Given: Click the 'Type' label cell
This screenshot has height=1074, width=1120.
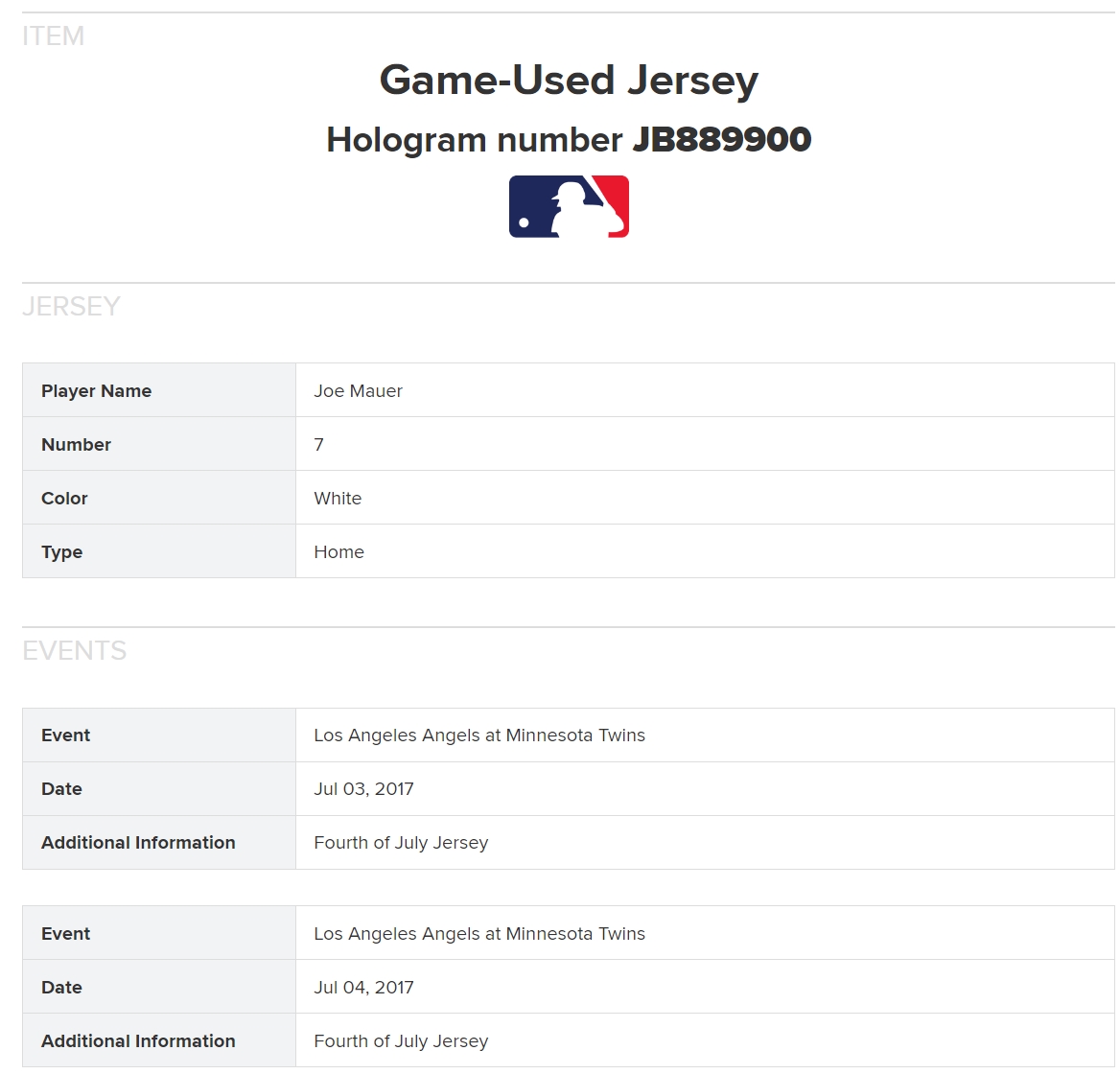Looking at the screenshot, I should tap(158, 551).
